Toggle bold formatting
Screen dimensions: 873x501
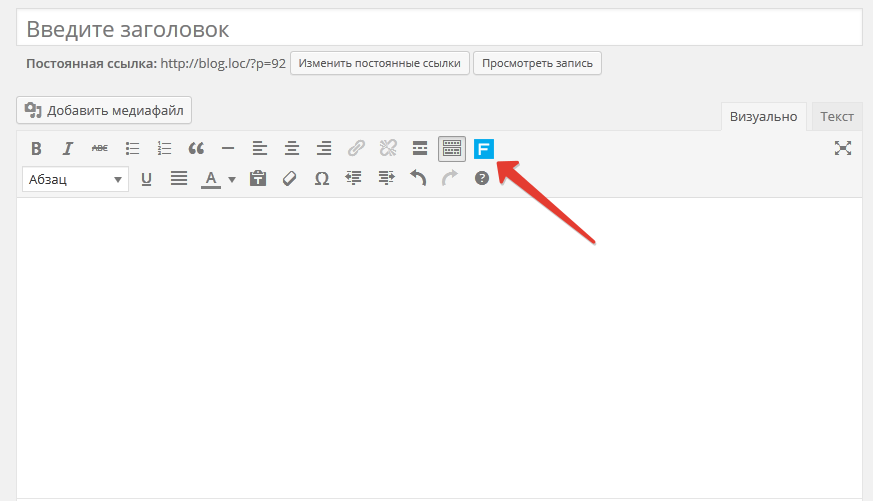point(36,149)
